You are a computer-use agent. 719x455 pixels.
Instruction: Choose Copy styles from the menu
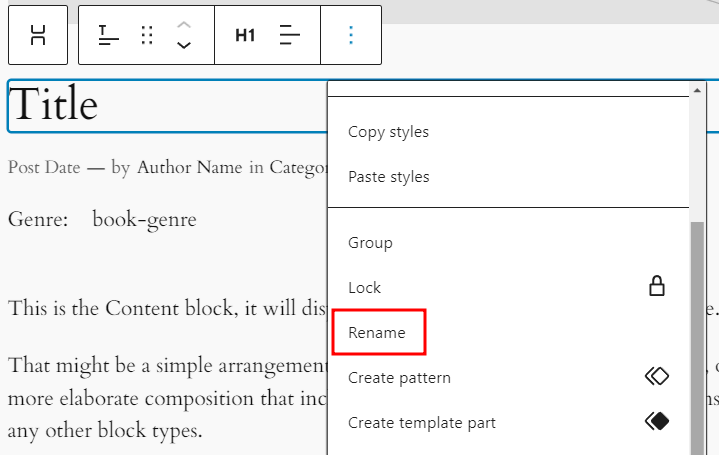point(388,132)
